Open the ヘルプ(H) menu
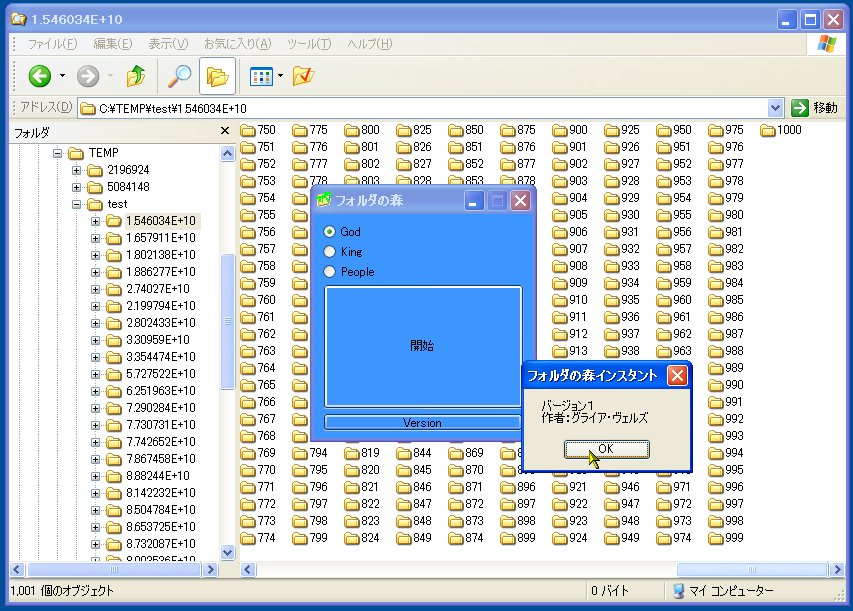The width and height of the screenshot is (853, 611). (370, 44)
